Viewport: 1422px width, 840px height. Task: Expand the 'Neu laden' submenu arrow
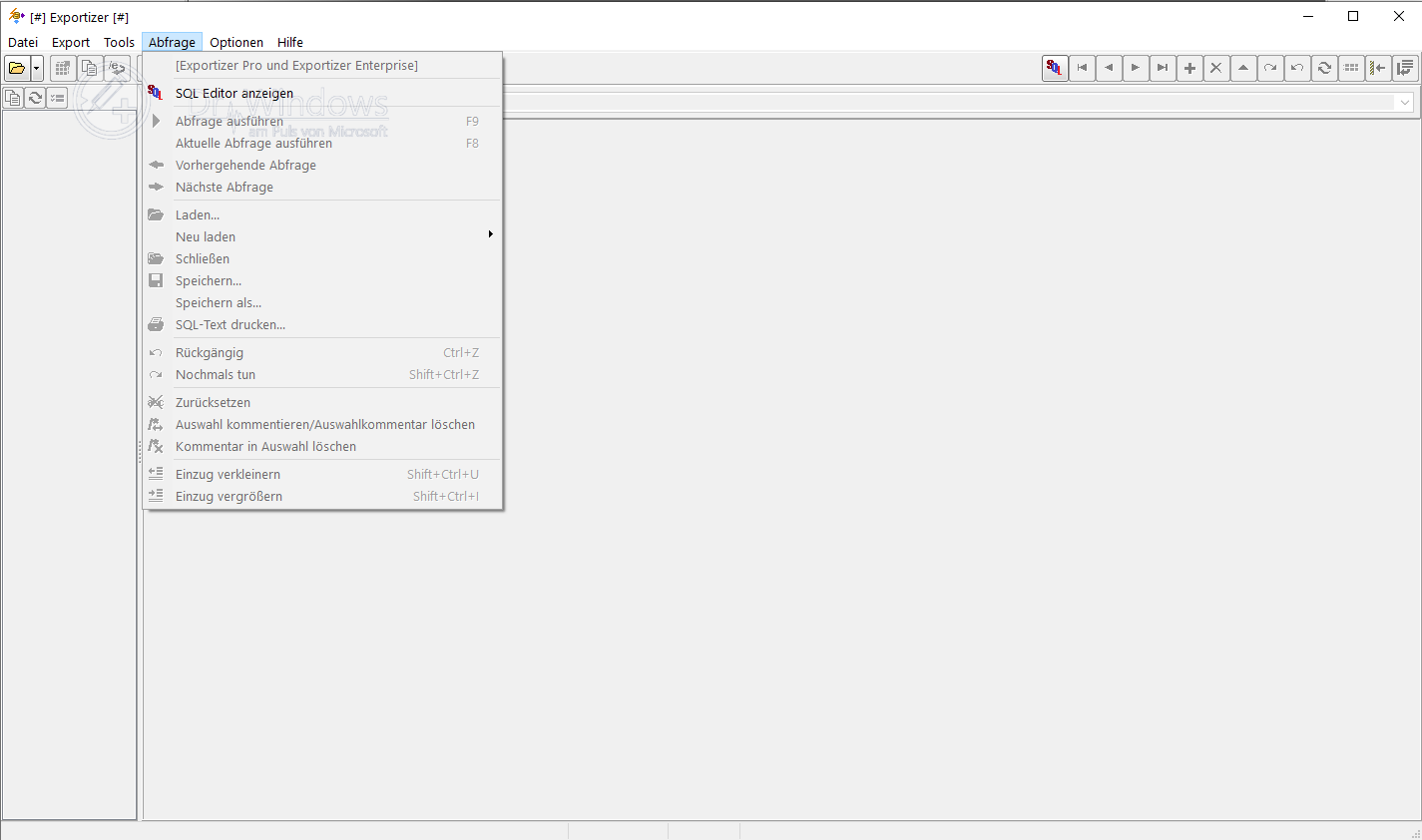[490, 234]
